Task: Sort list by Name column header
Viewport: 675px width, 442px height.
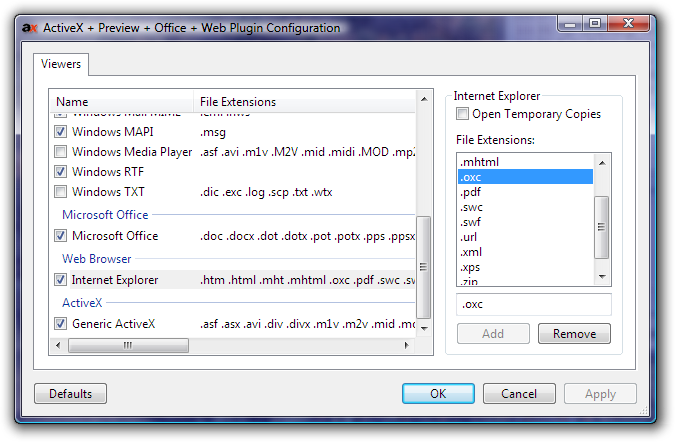Action: [x=120, y=102]
